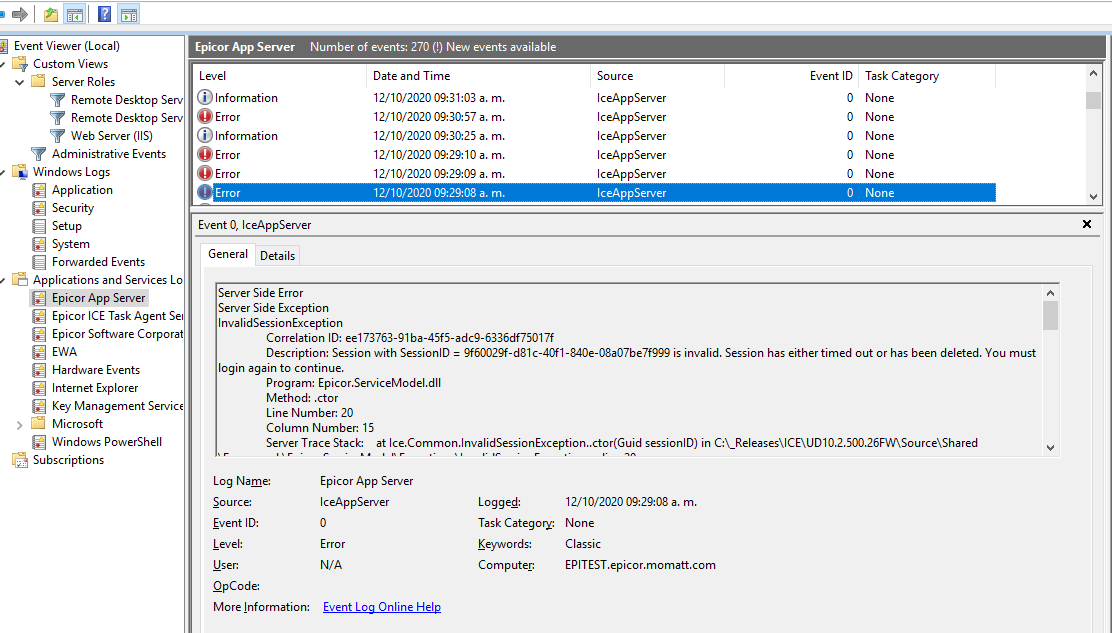Image resolution: width=1112 pixels, height=633 pixels.
Task: Close the event preview pane with X
Action: click(x=1086, y=224)
